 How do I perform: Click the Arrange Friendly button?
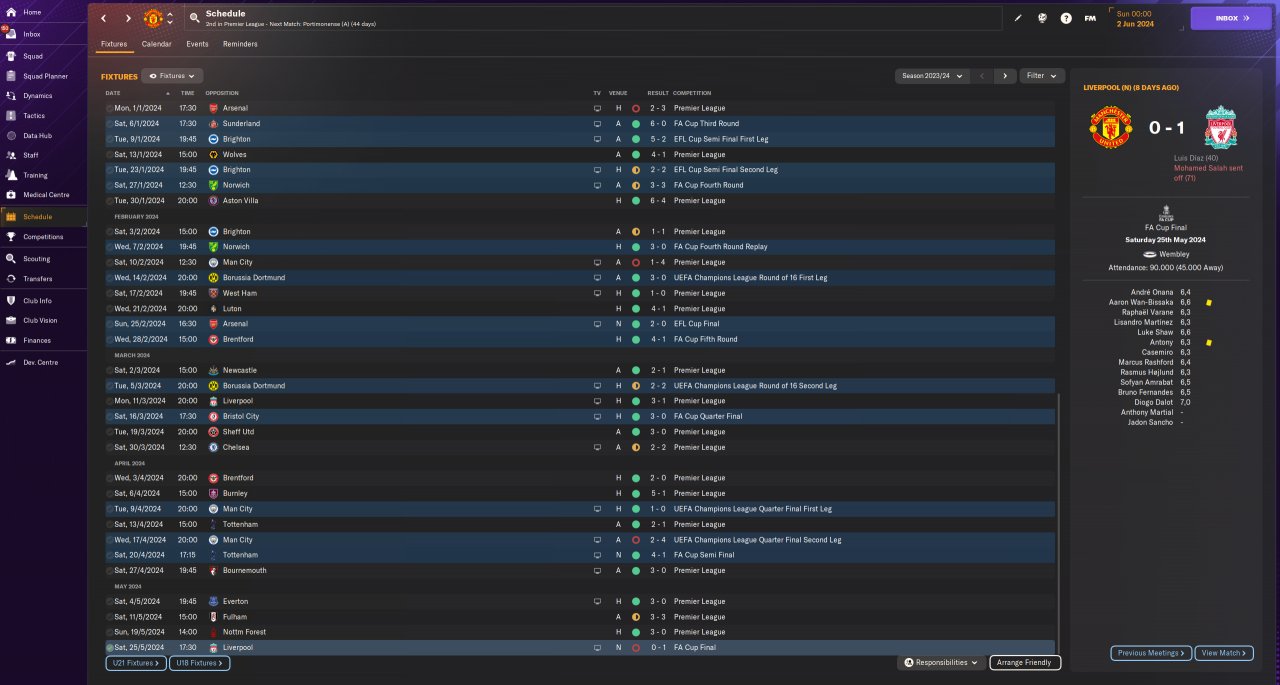pyautogui.click(x=1025, y=662)
